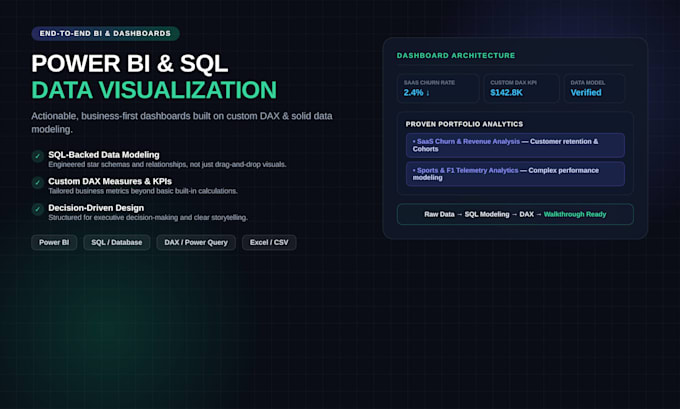680x409 pixels.
Task: Click the Raw Data label in pipeline bar
Action: pos(439,214)
